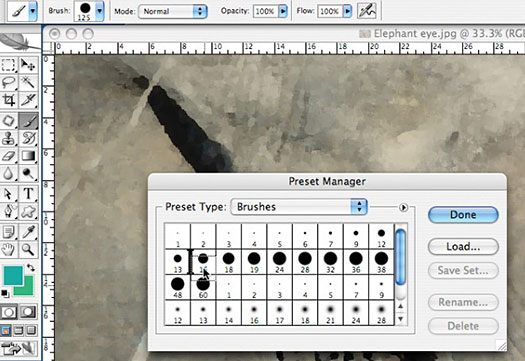Image resolution: width=525 pixels, height=361 pixels.
Task: Click the Save Set... button
Action: (463, 270)
